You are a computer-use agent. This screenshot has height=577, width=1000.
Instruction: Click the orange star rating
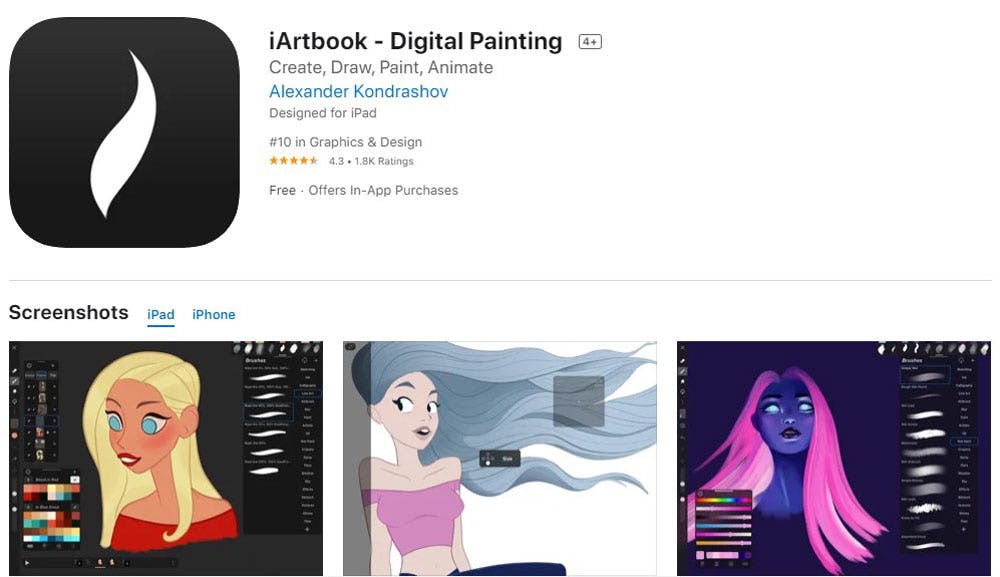click(x=293, y=161)
